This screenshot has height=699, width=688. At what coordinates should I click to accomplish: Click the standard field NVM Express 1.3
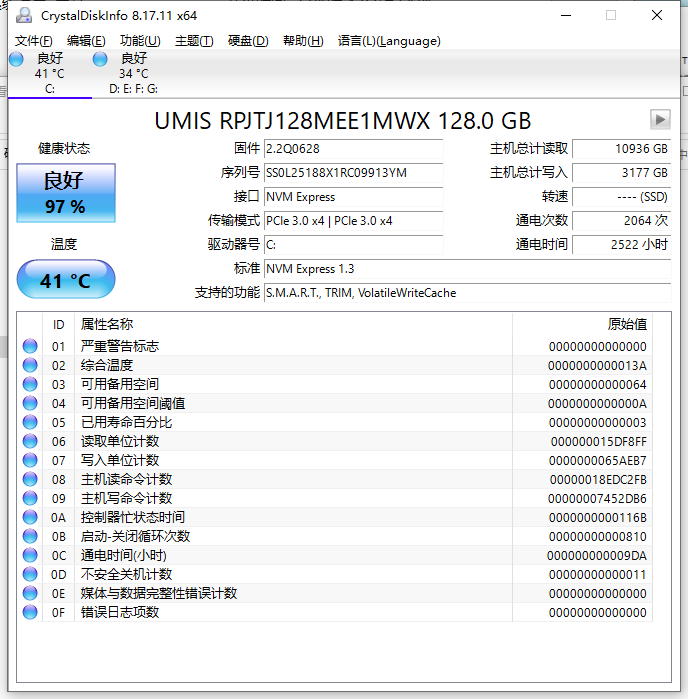(x=467, y=269)
